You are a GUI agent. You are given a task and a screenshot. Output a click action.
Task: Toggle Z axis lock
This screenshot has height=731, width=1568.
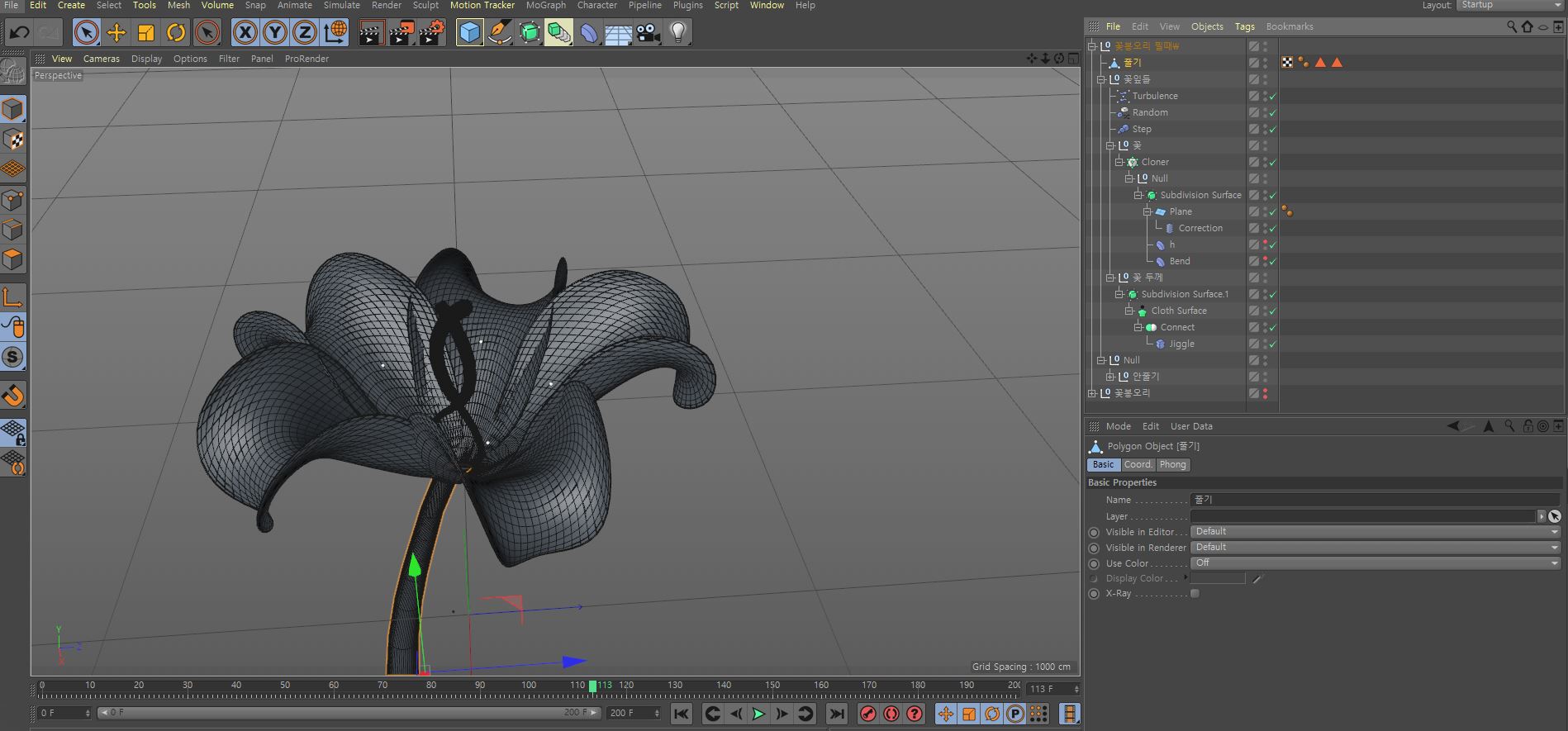[x=305, y=33]
